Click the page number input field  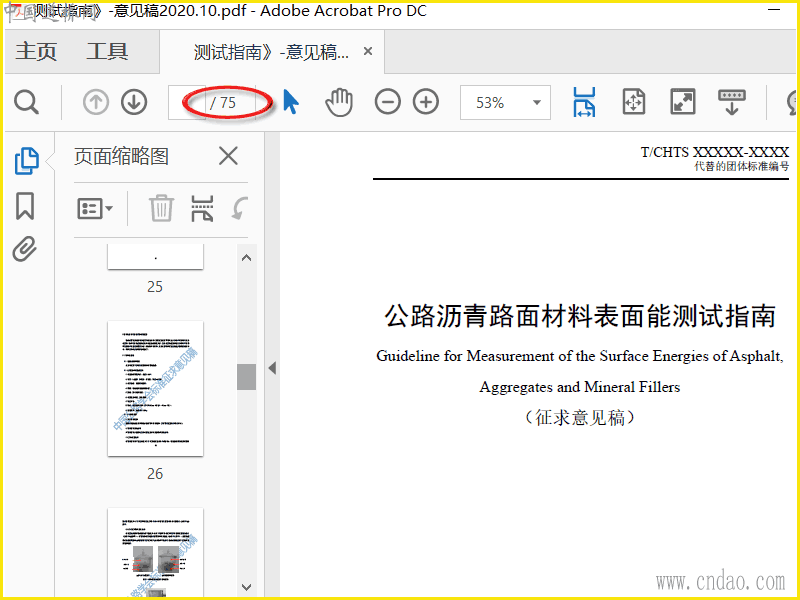tap(187, 103)
